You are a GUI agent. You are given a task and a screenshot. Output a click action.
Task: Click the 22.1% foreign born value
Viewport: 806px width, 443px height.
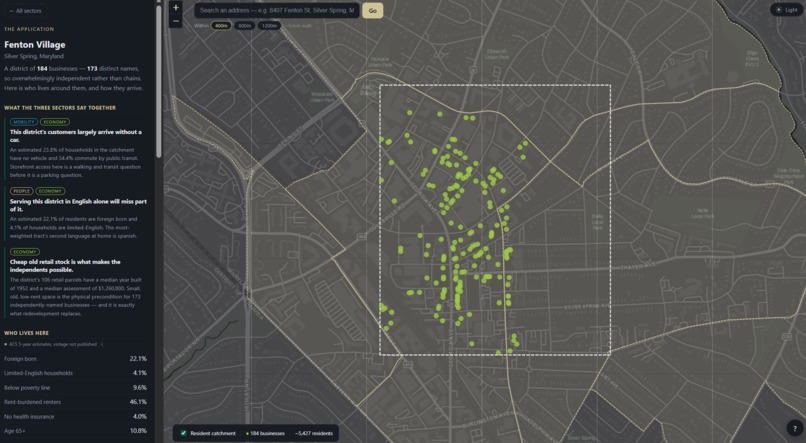click(x=138, y=359)
